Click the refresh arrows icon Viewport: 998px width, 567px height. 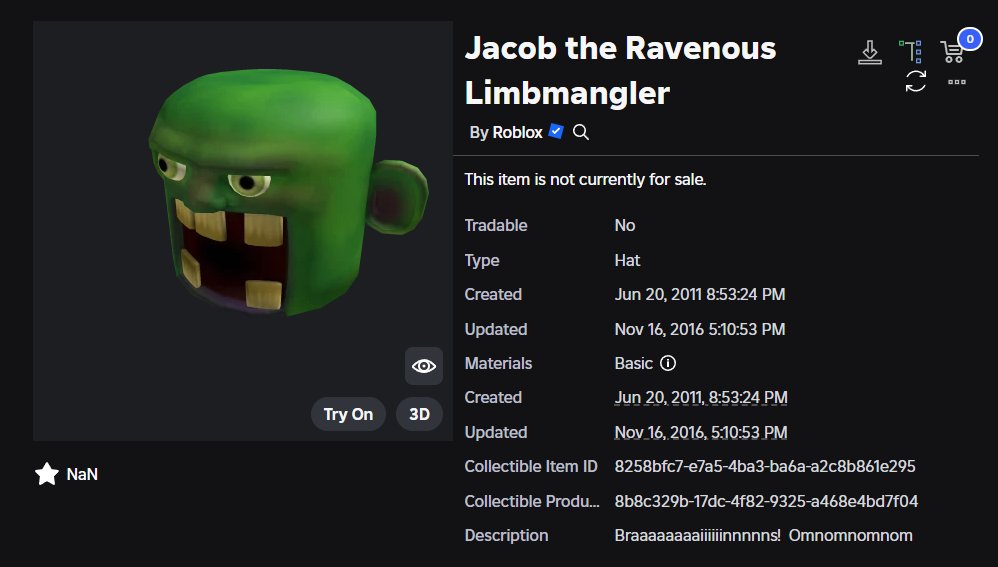pyautogui.click(x=915, y=81)
